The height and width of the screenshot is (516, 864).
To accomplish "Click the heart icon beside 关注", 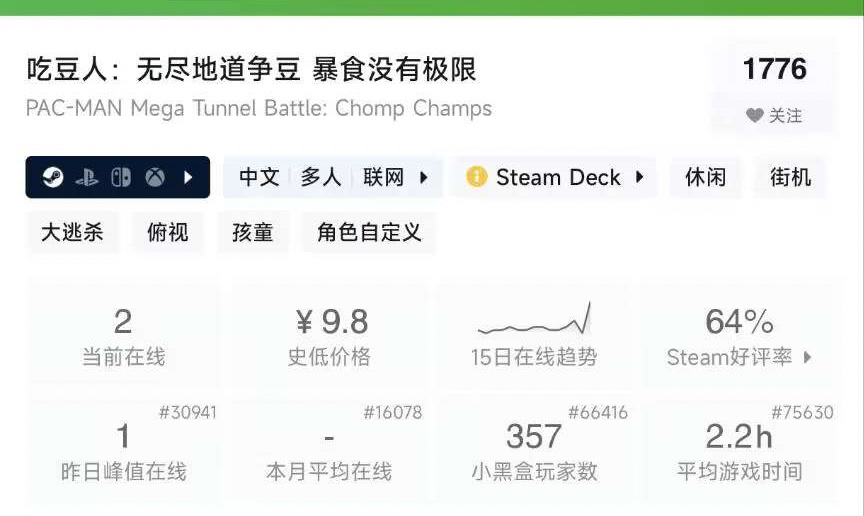I will coord(755,116).
